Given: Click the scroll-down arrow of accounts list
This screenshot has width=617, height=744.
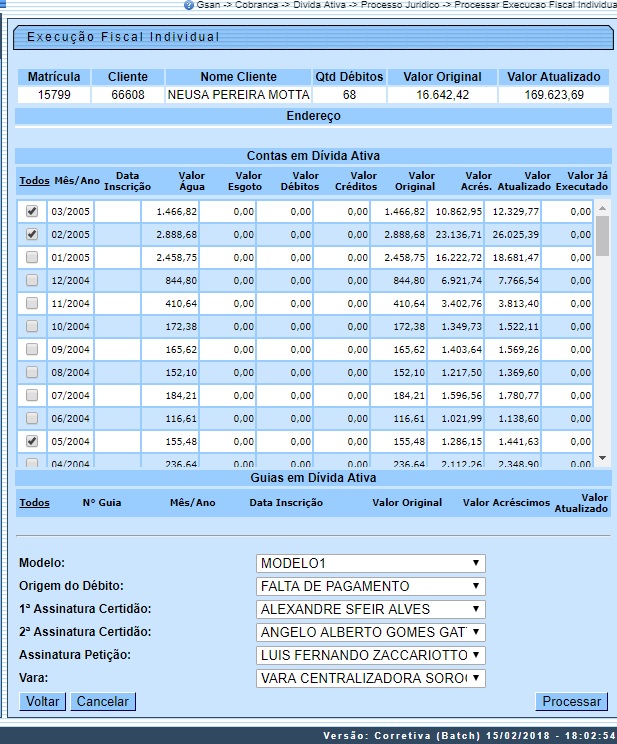Looking at the screenshot, I should tap(602, 458).
